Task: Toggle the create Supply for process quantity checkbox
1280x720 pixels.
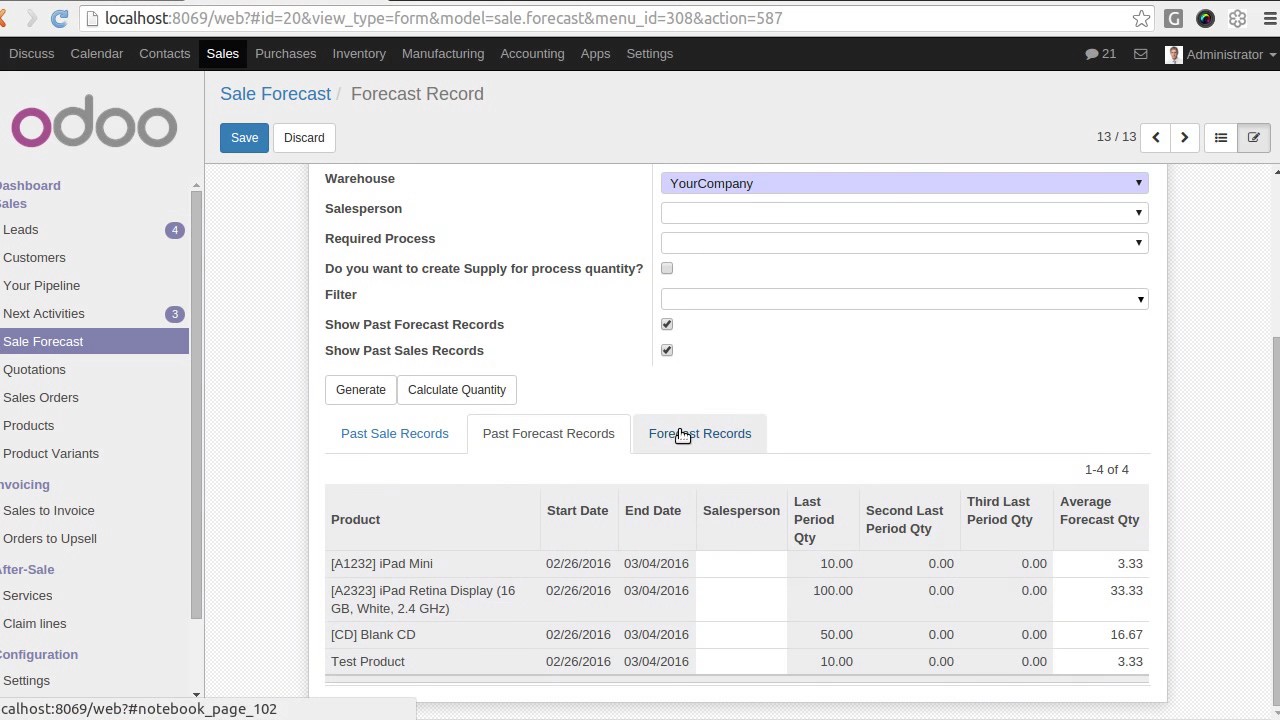Action: (x=667, y=268)
